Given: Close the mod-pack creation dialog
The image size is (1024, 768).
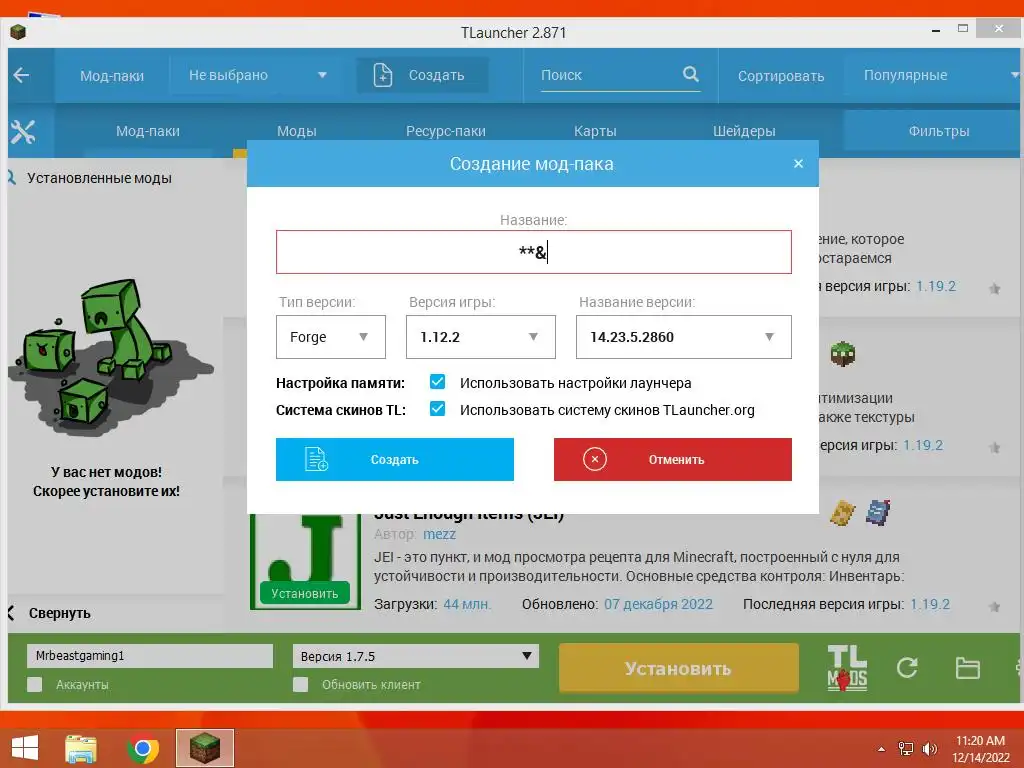Looking at the screenshot, I should pyautogui.click(x=798, y=164).
